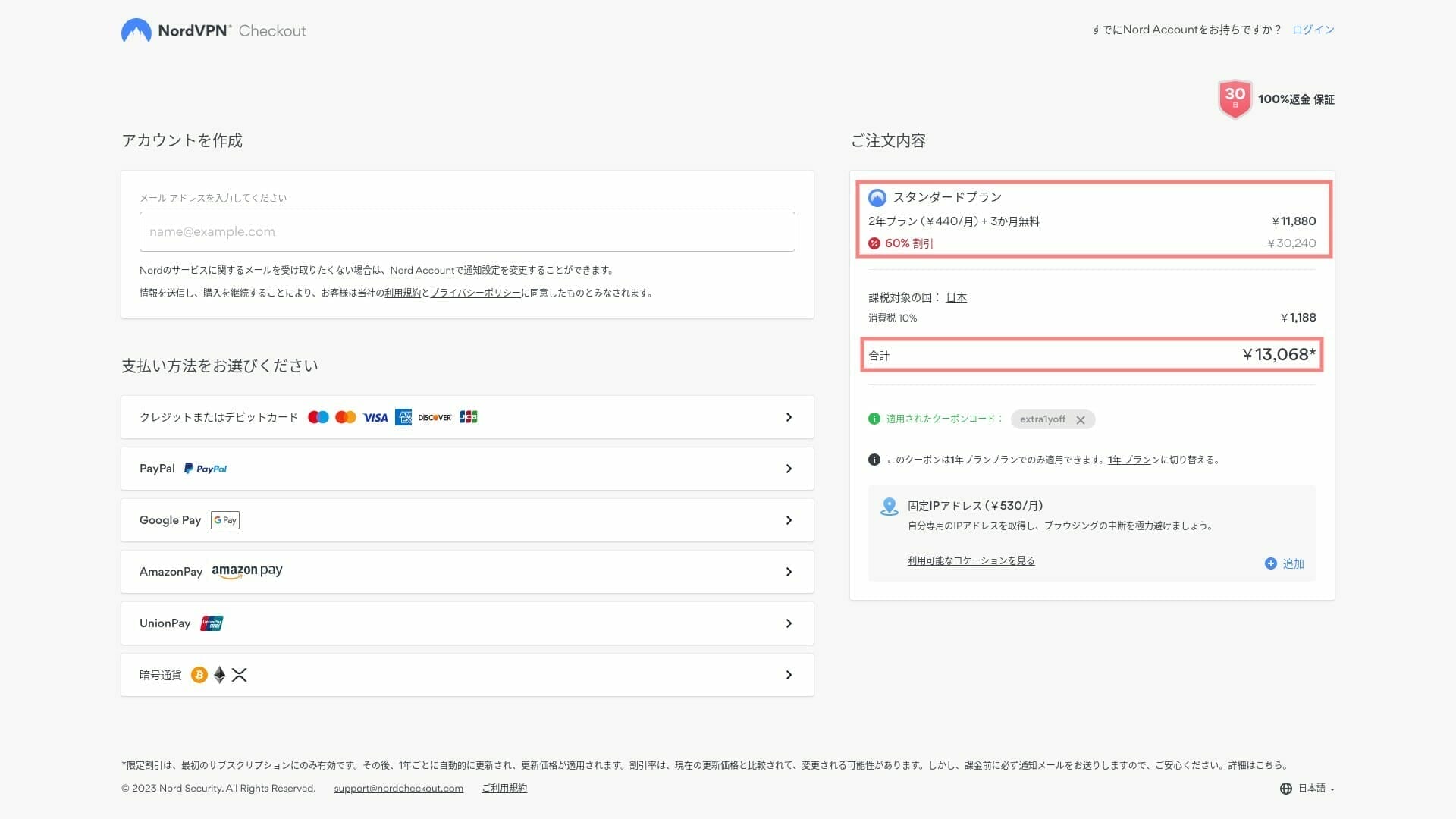The image size is (1456, 819).
Task: Expand the AmazonPay payment option
Action: pyautogui.click(x=467, y=572)
